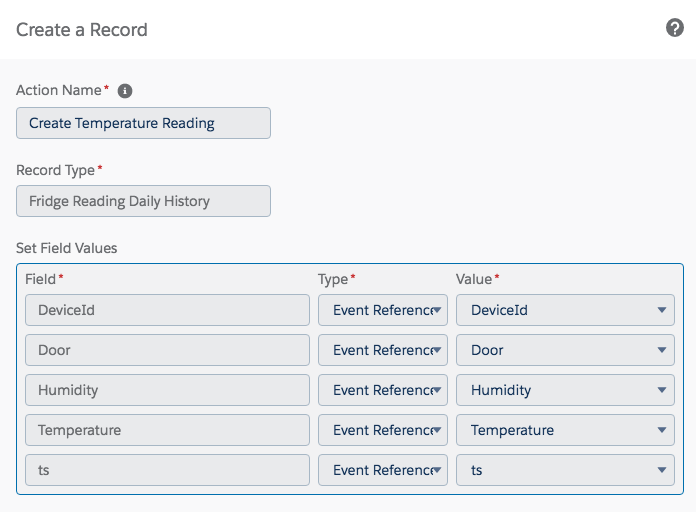Click the Set Field Values label
Screen dimensions: 696x512
67,248
